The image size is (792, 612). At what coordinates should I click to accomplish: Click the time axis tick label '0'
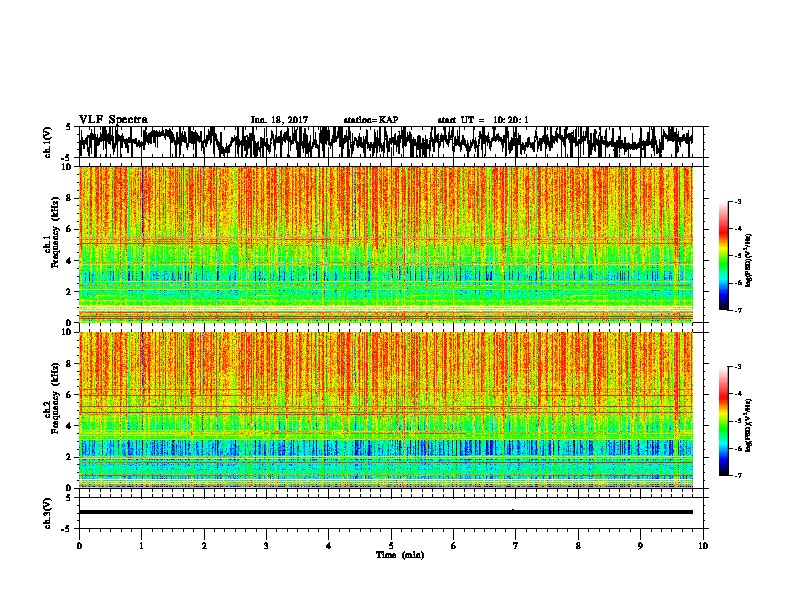pyautogui.click(x=79, y=546)
